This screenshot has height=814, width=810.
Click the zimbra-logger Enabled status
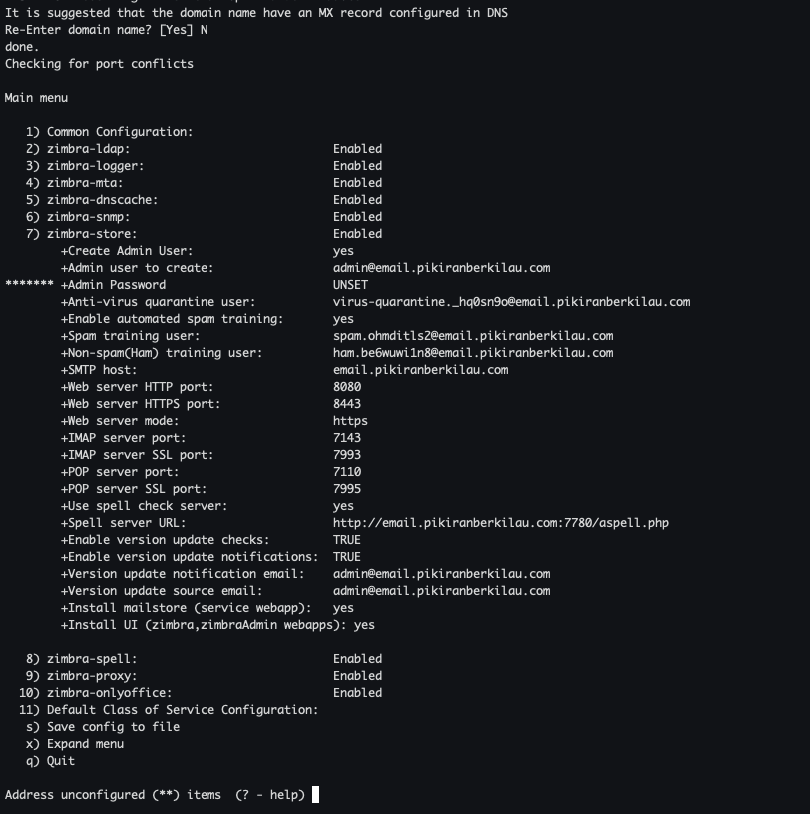(357, 166)
